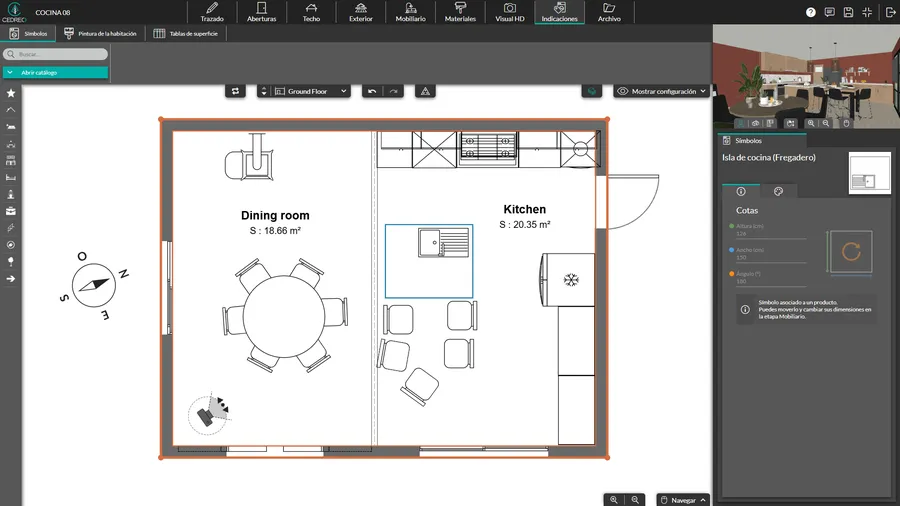Open the help question mark icon
Viewport: 900px width, 506px height.
810,12
